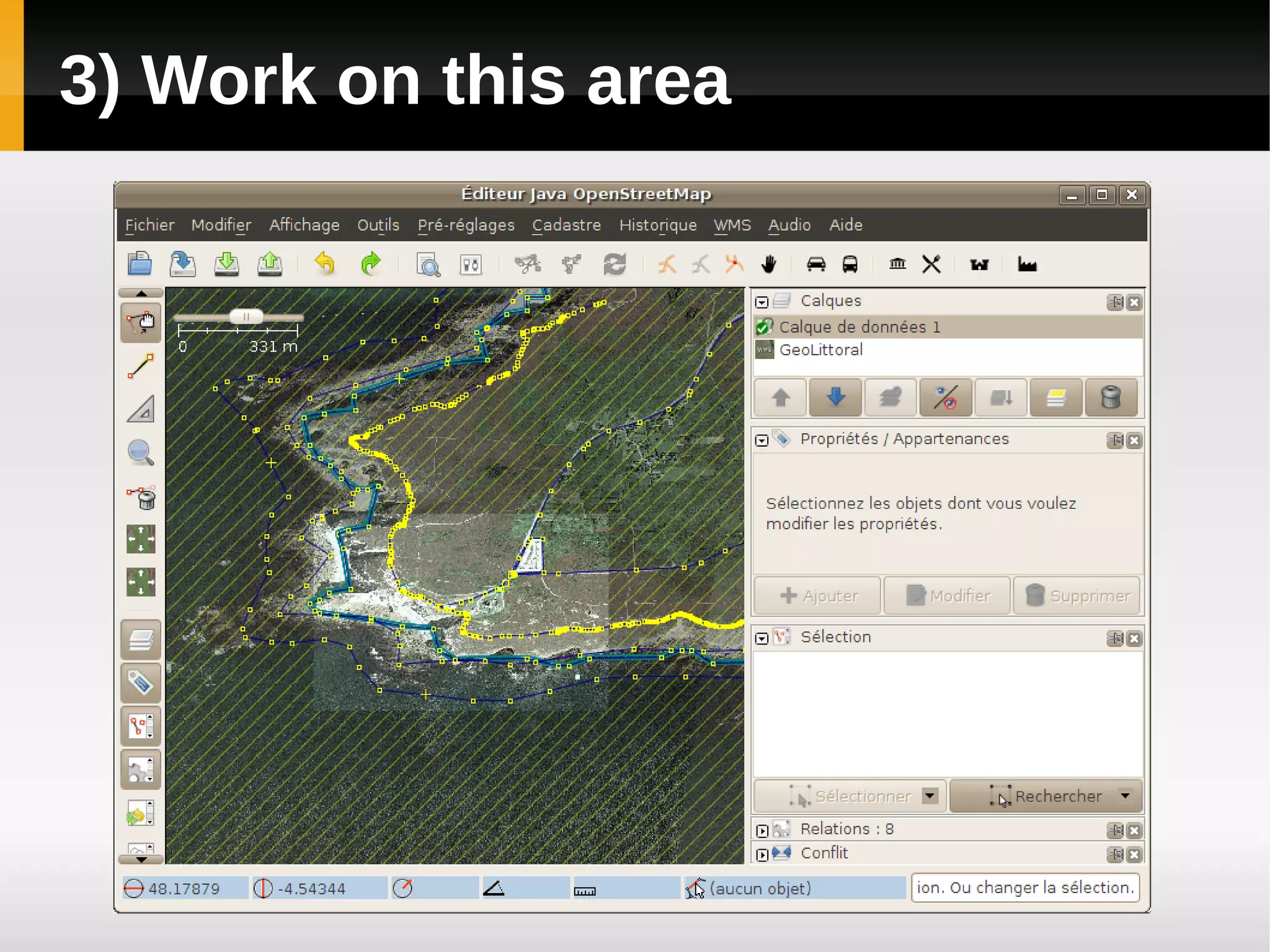Open the Cadastre menu
Viewport: 1270px width, 952px height.
(567, 225)
